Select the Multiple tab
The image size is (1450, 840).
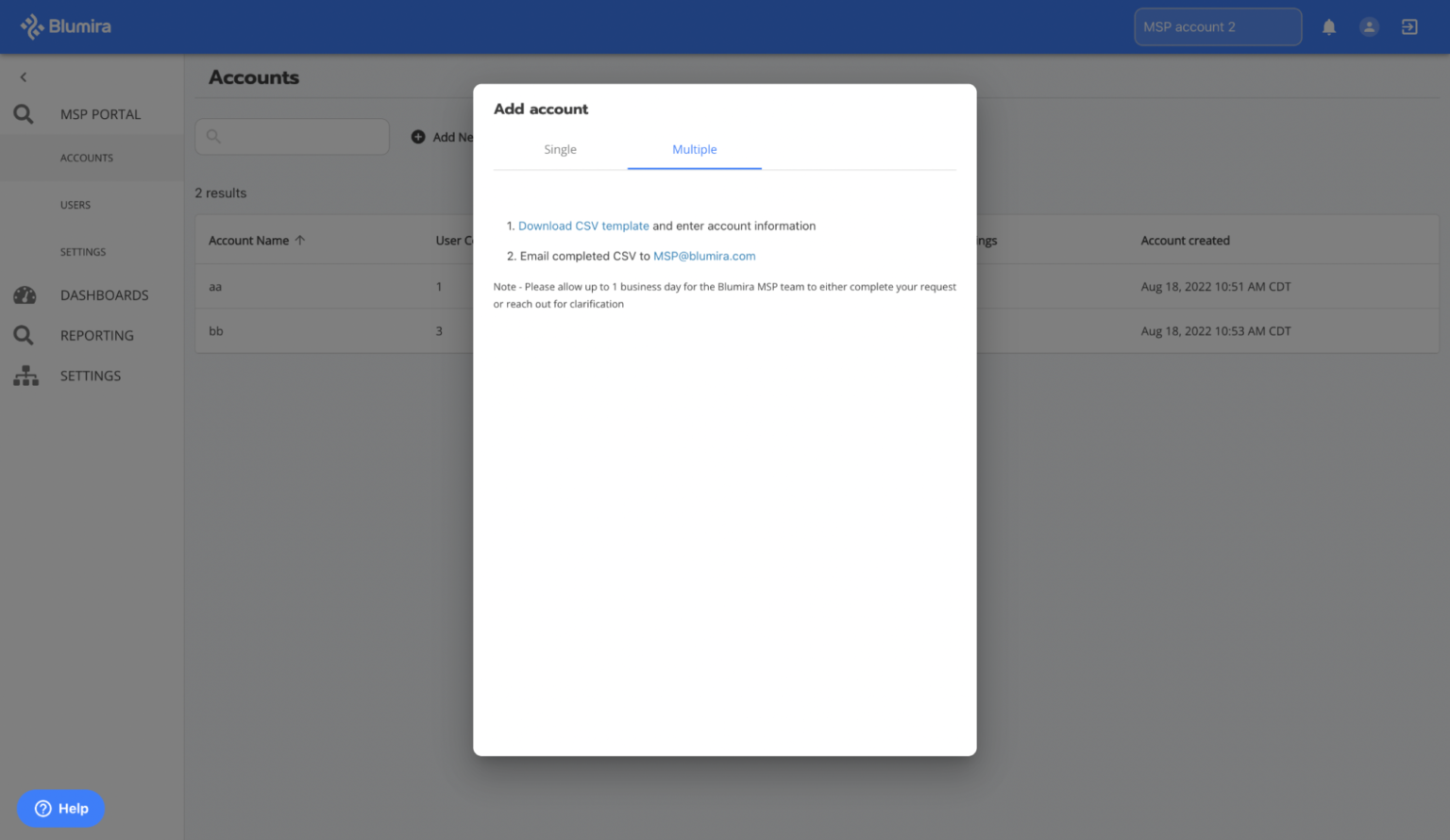[x=694, y=149]
